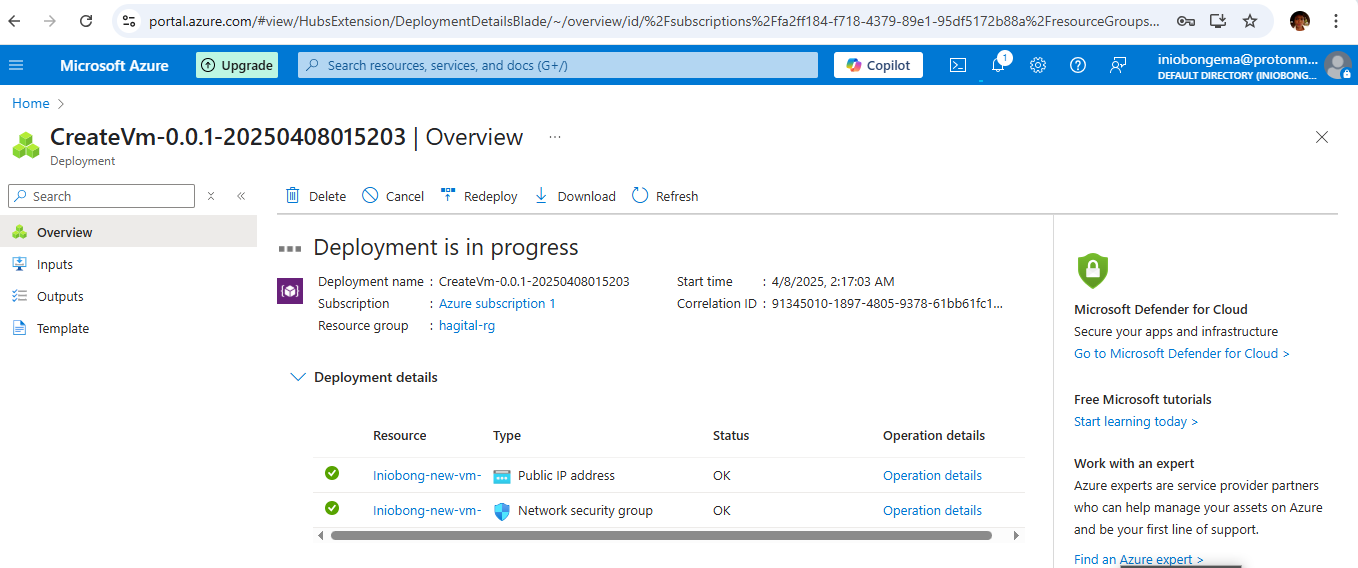This screenshot has width=1358, height=568.
Task: Open the Public IP address resource link
Action: tap(427, 476)
